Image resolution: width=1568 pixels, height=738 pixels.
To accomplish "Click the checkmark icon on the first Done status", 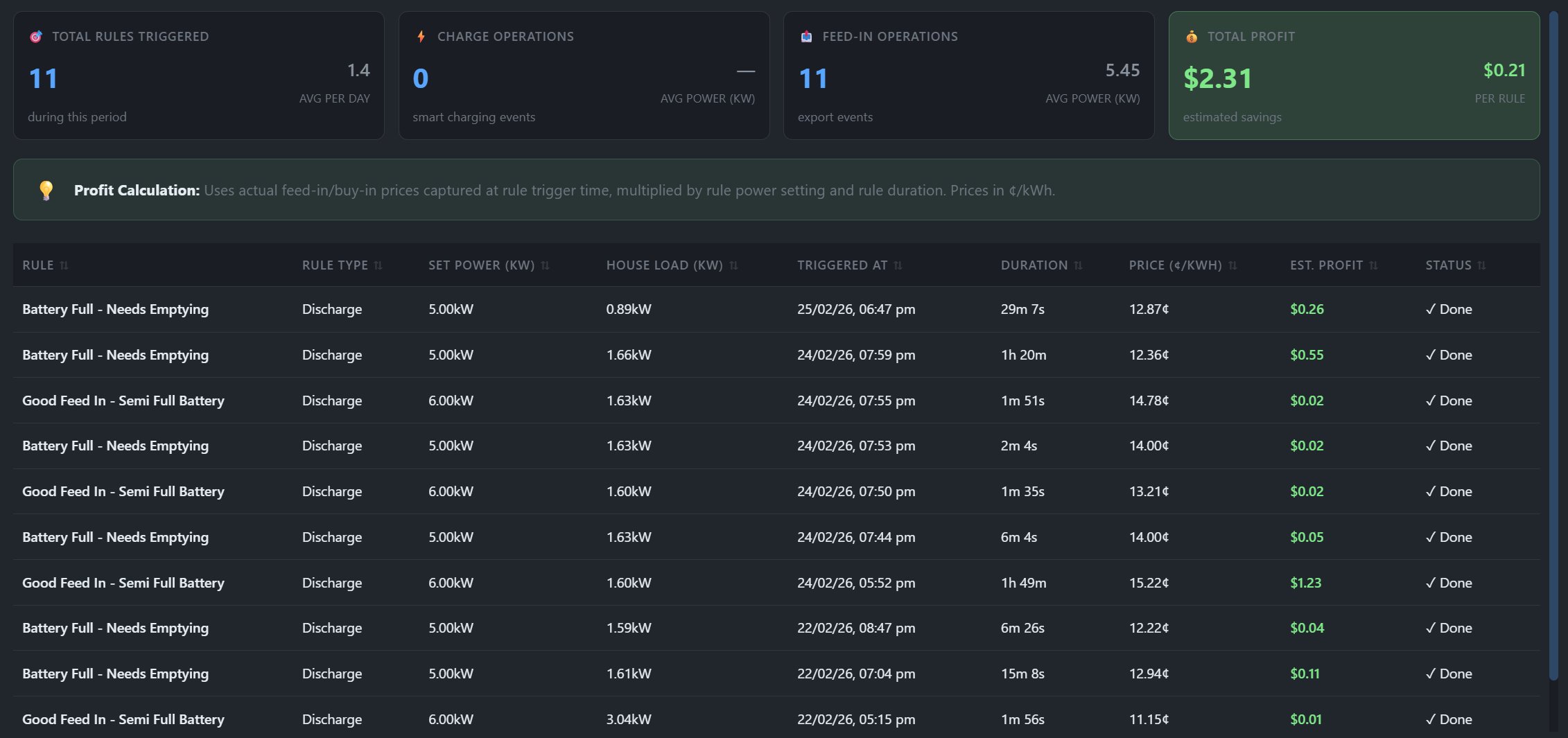I will 1431,309.
